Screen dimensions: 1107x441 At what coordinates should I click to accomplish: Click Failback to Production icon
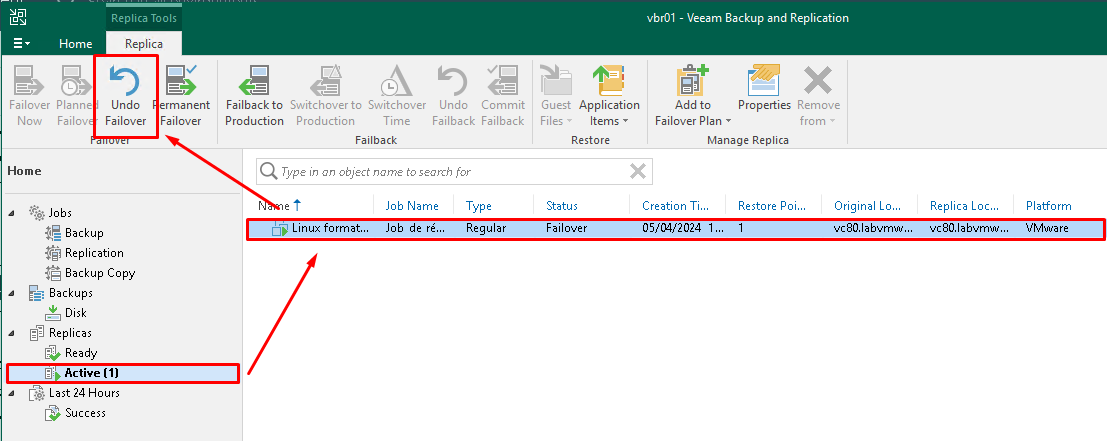point(254,80)
